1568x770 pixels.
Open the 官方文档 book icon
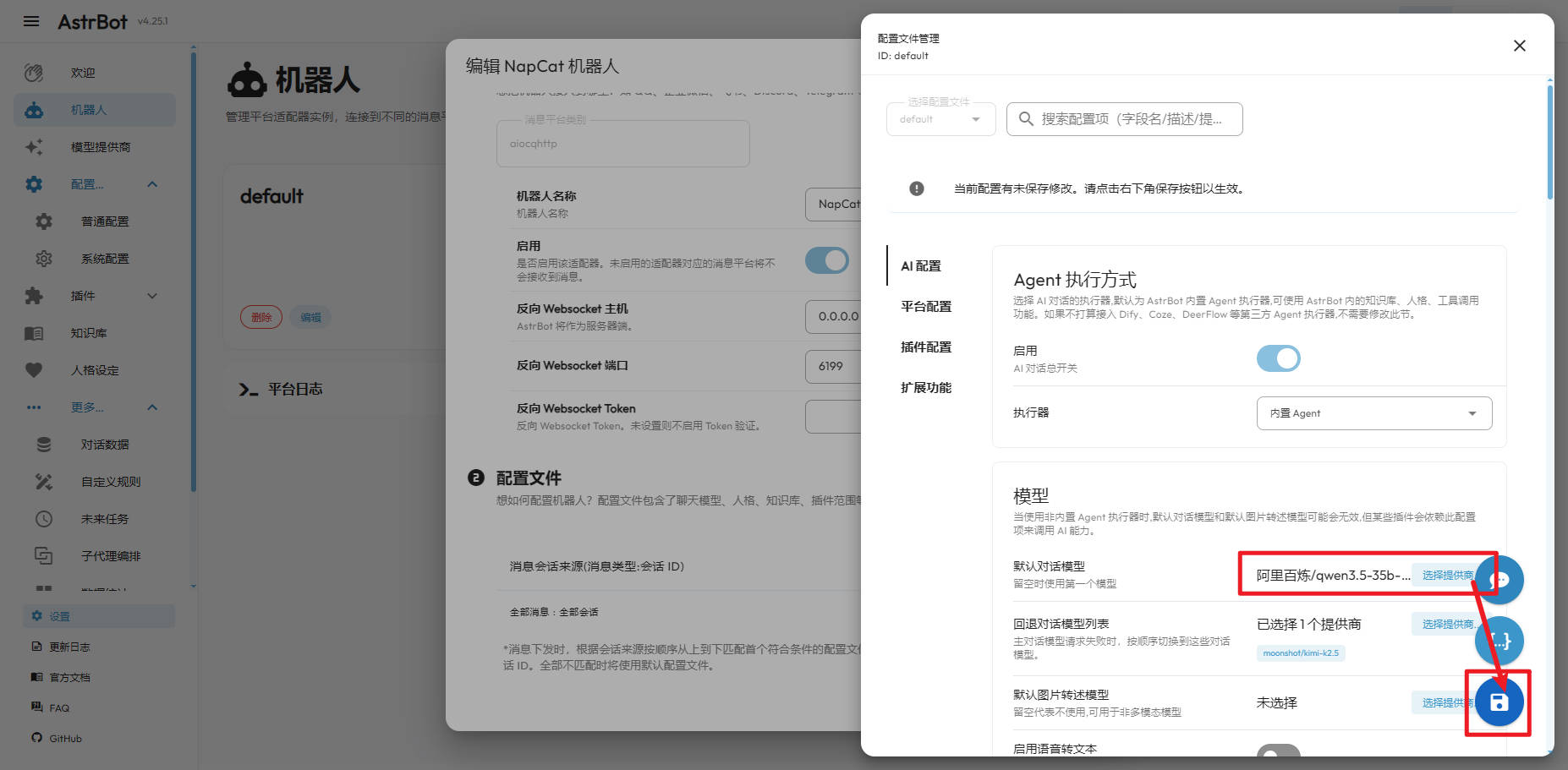click(36, 677)
